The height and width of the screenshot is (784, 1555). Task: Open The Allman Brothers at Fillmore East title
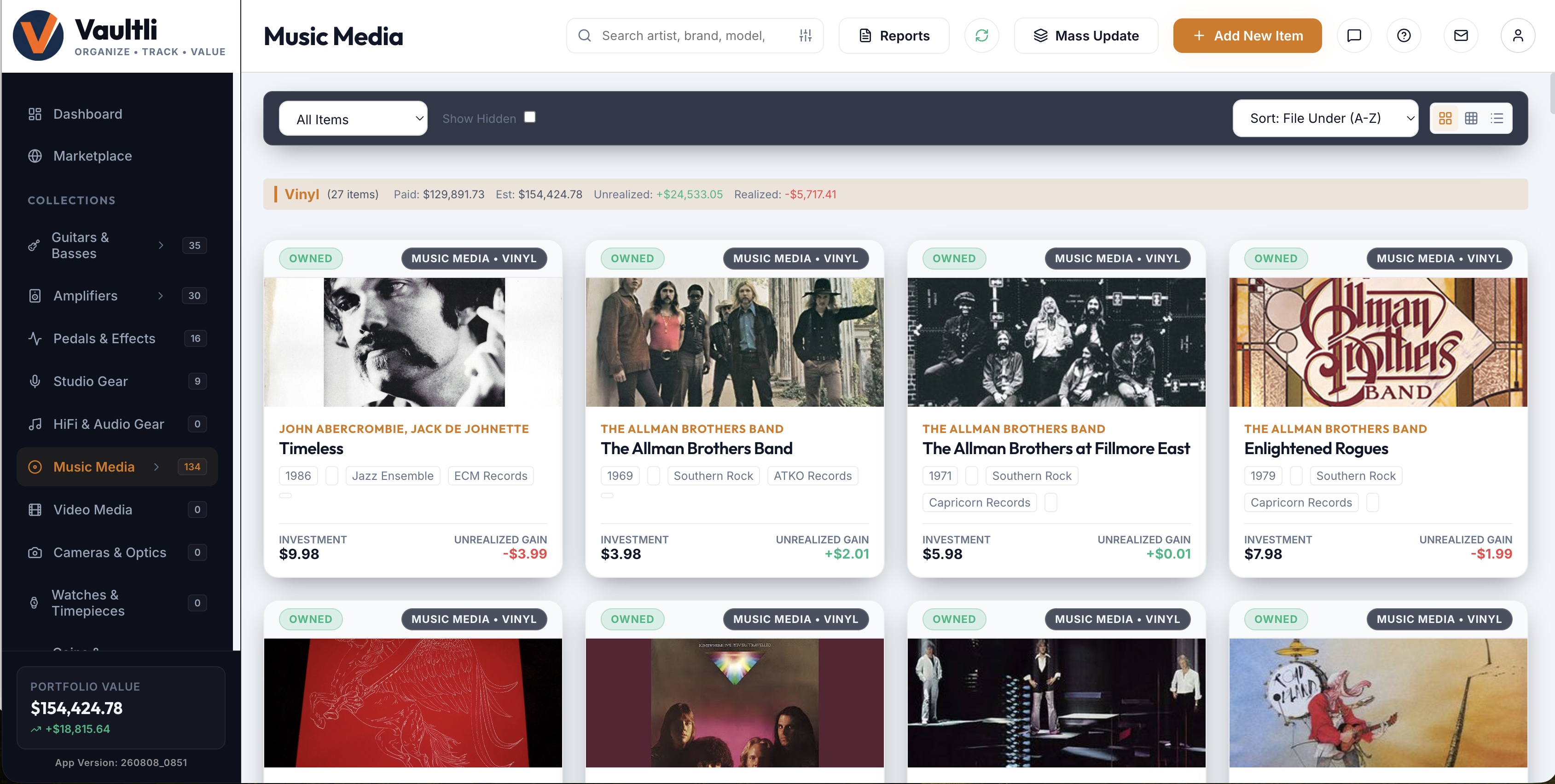pyautogui.click(x=1056, y=449)
